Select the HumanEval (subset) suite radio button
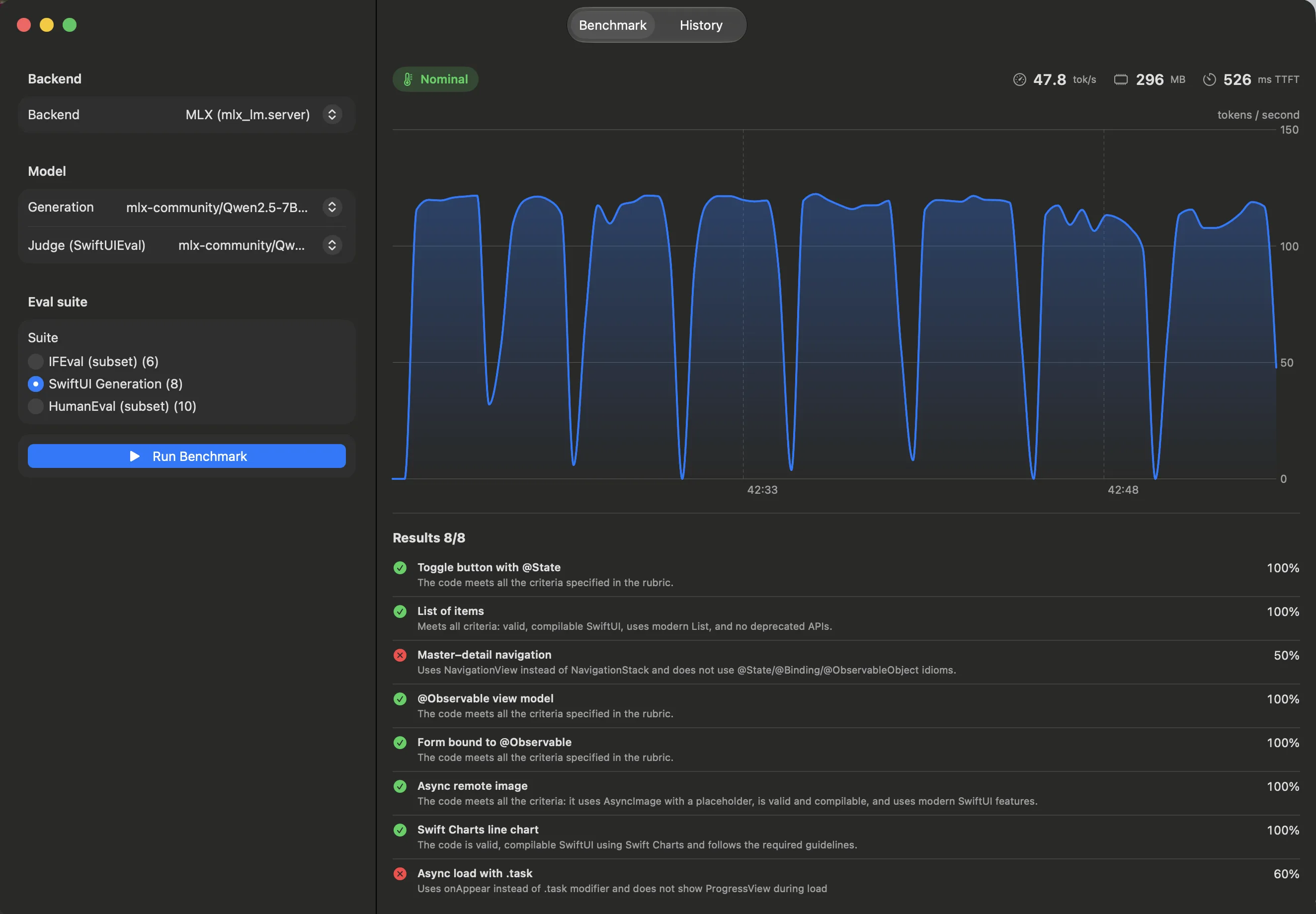The width and height of the screenshot is (1316, 914). [35, 406]
